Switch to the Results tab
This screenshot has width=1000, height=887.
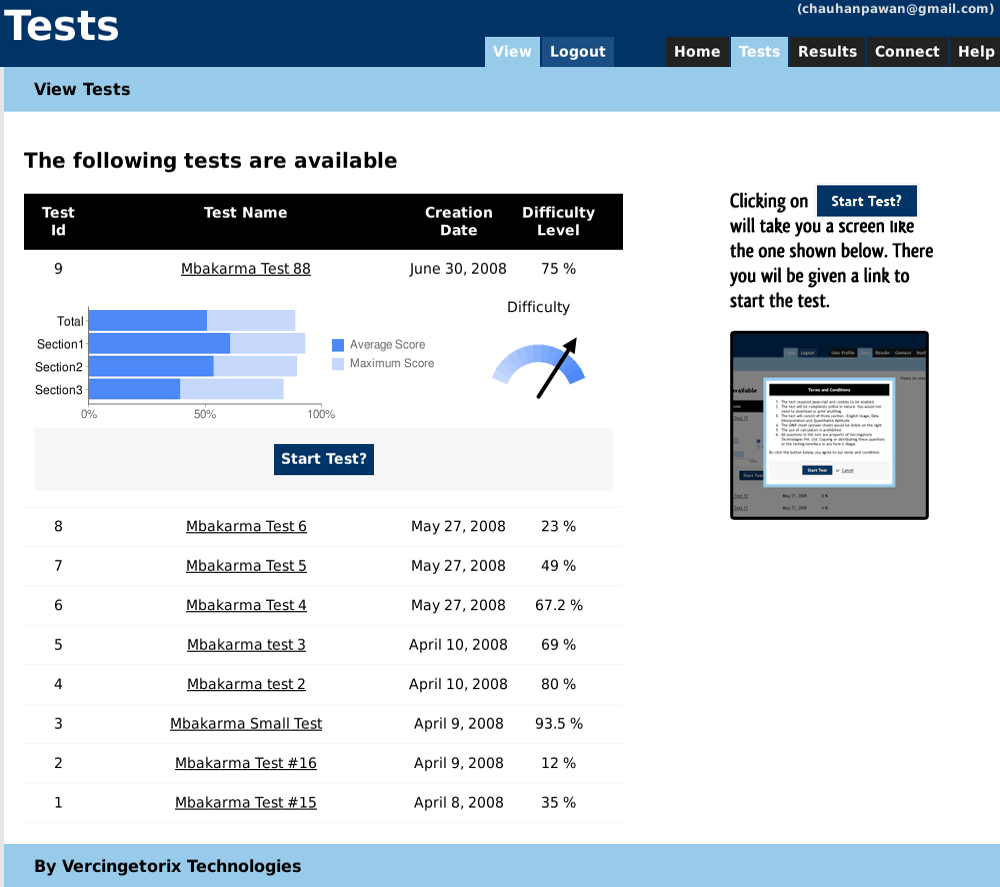click(827, 52)
